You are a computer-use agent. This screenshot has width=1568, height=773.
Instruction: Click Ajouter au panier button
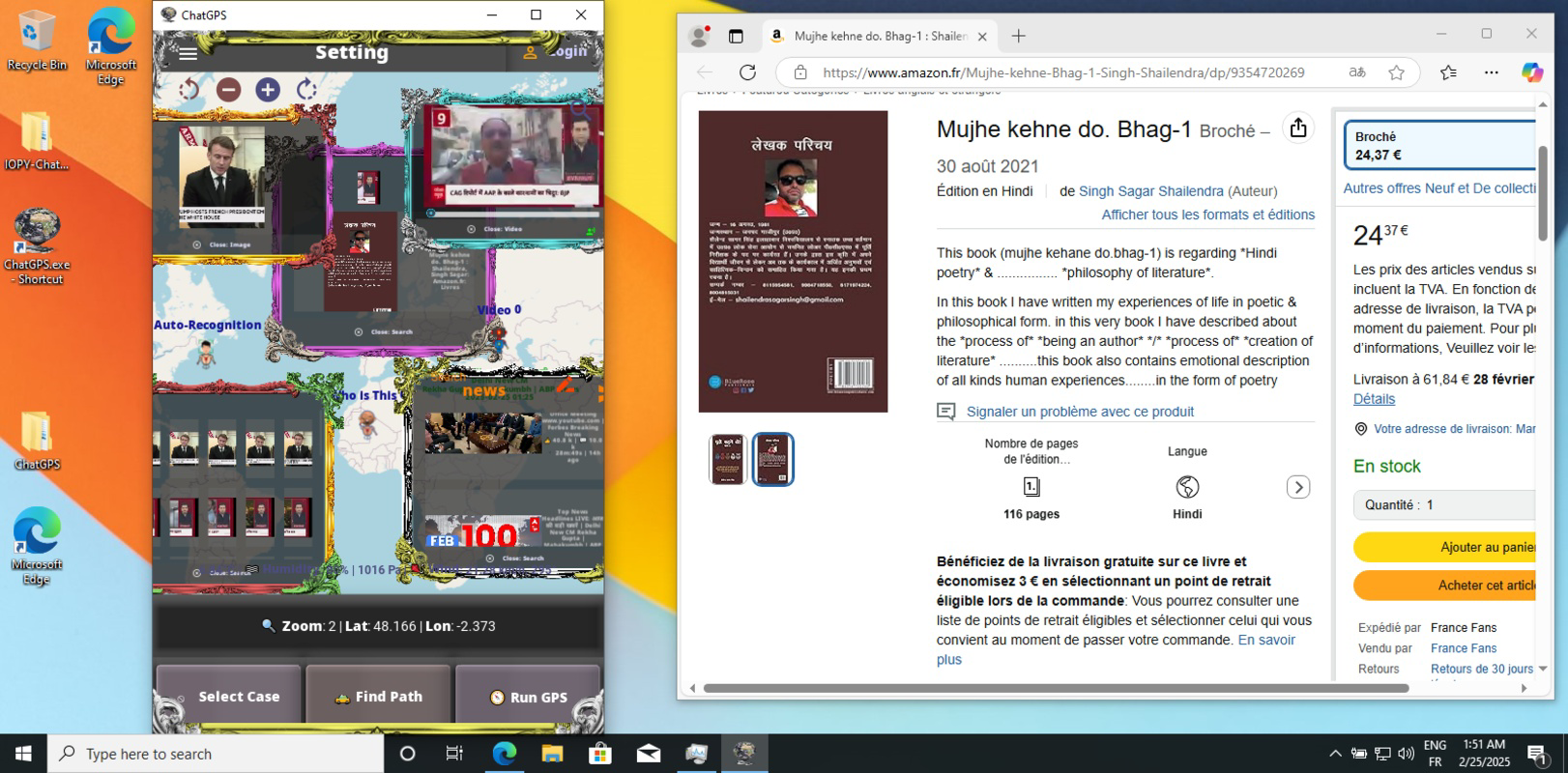click(1444, 547)
